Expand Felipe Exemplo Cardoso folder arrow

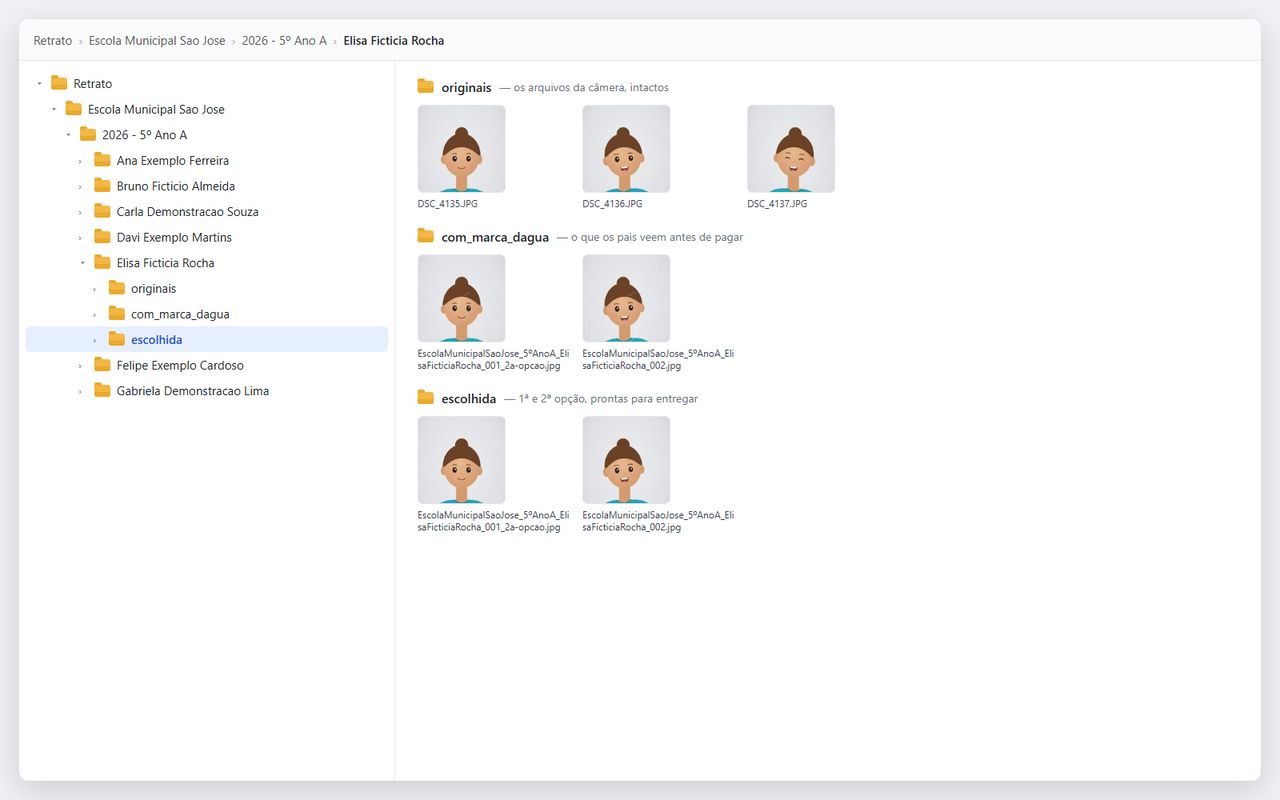click(81, 366)
